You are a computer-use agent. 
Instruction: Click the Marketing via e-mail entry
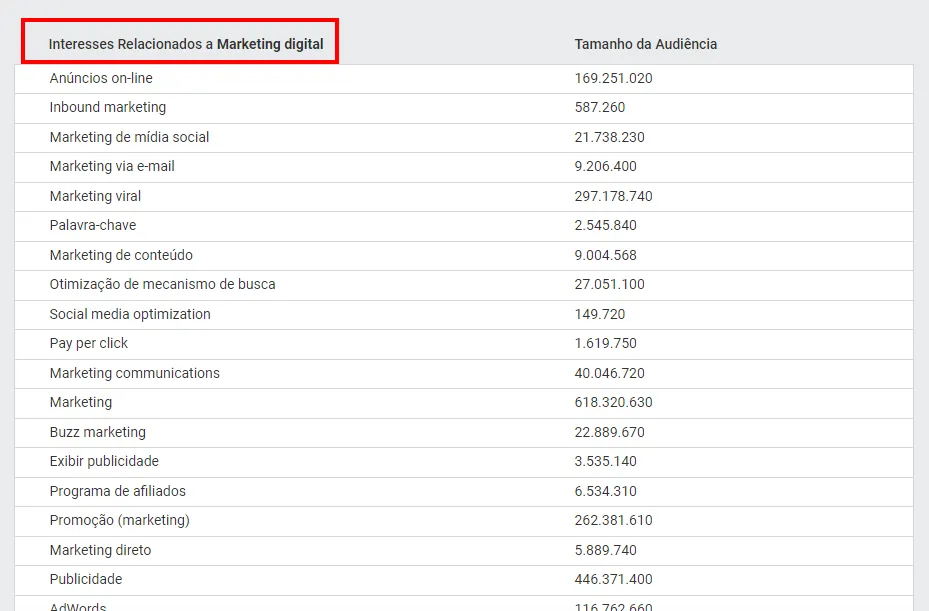pos(111,167)
